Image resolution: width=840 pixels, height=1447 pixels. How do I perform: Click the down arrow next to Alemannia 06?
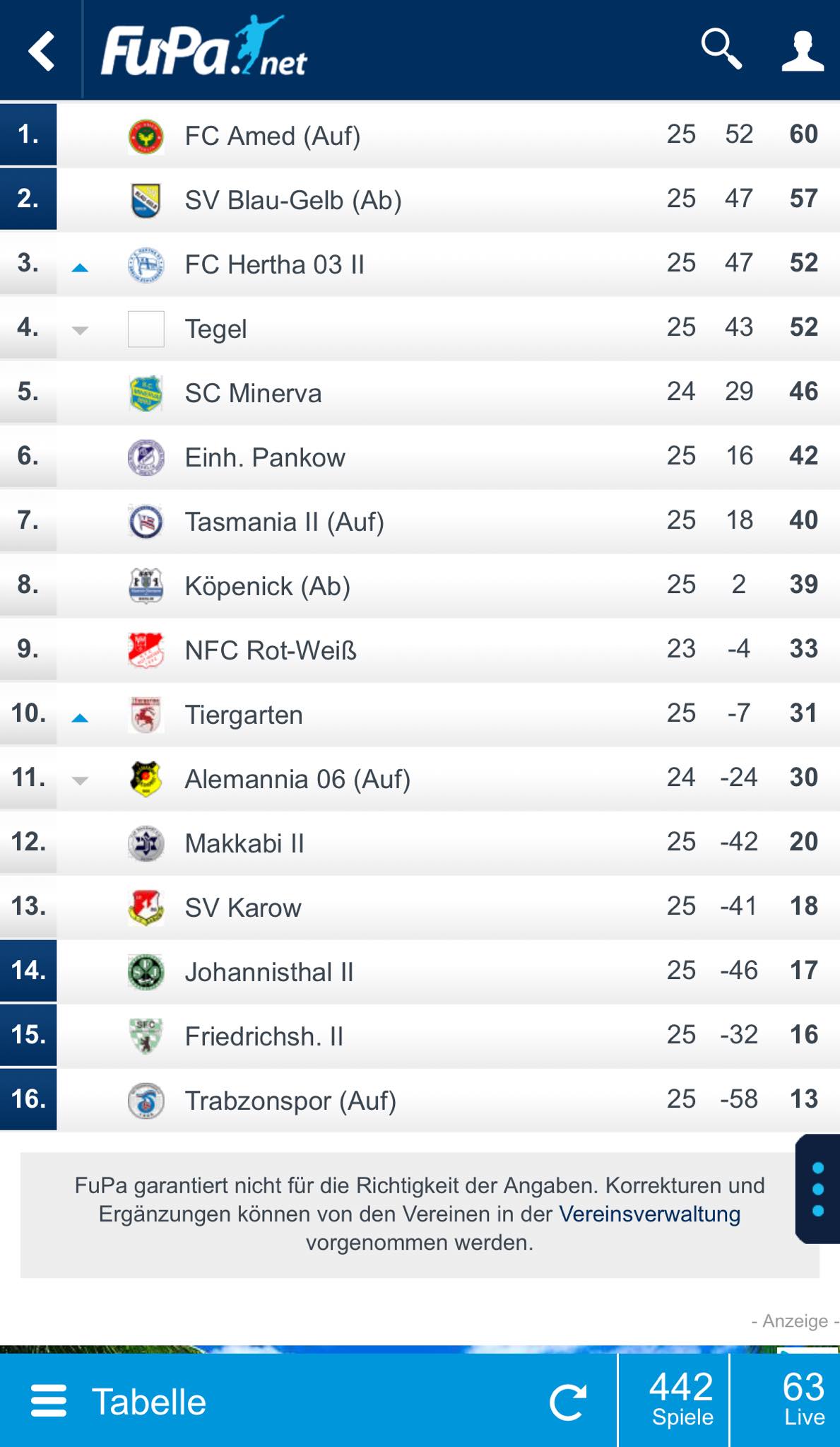click(x=80, y=781)
